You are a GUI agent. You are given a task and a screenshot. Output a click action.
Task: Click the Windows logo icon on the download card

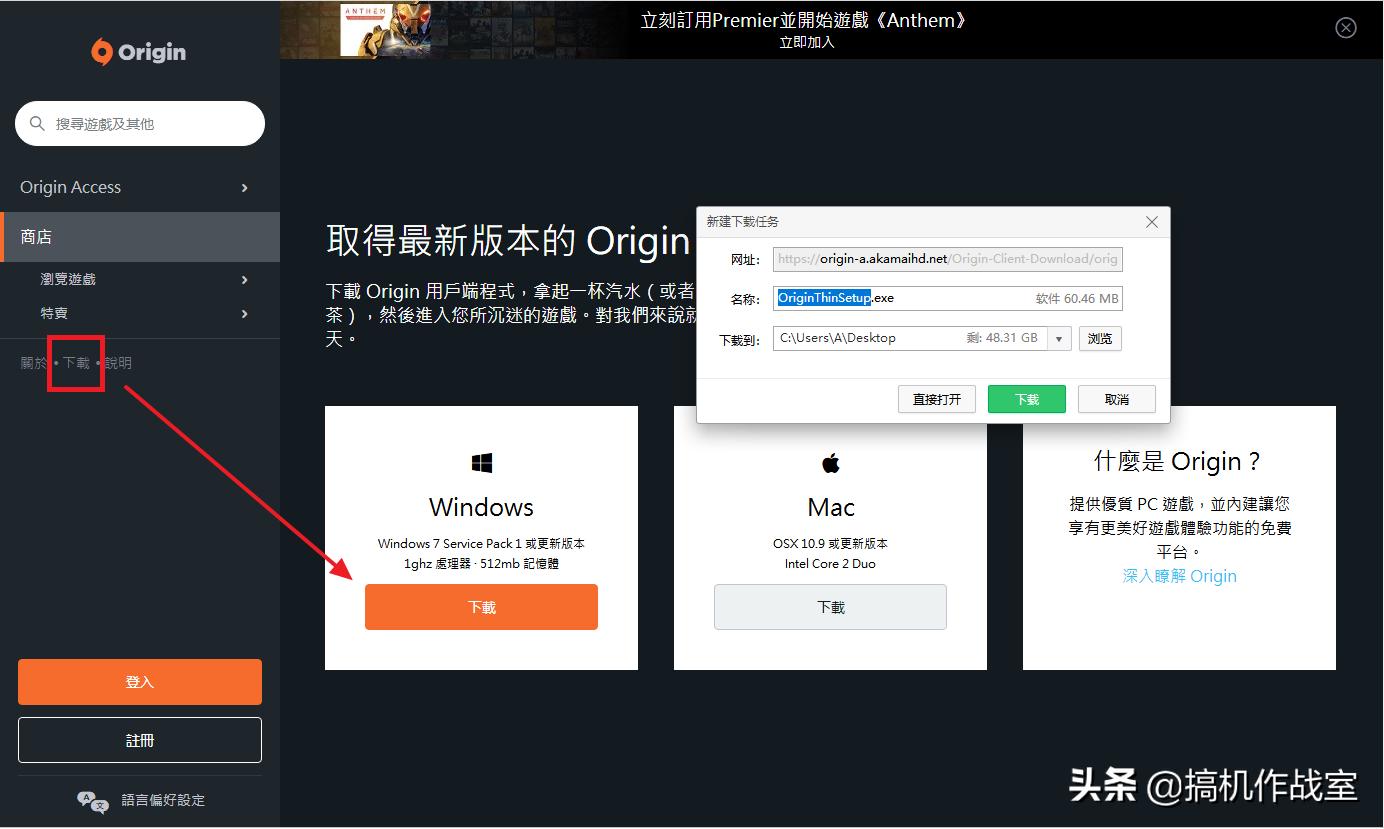click(481, 462)
